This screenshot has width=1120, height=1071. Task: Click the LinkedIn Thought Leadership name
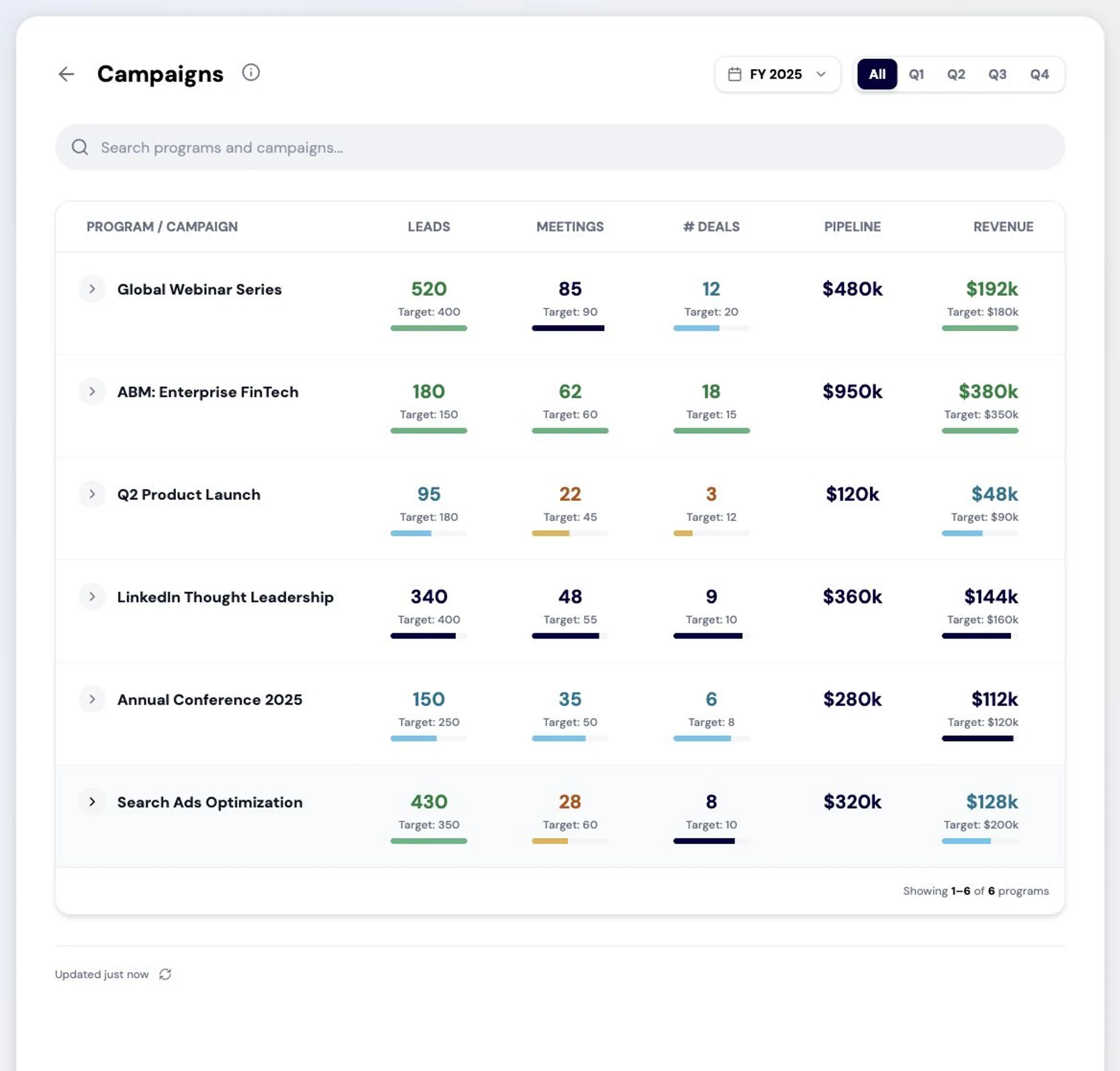pos(225,597)
